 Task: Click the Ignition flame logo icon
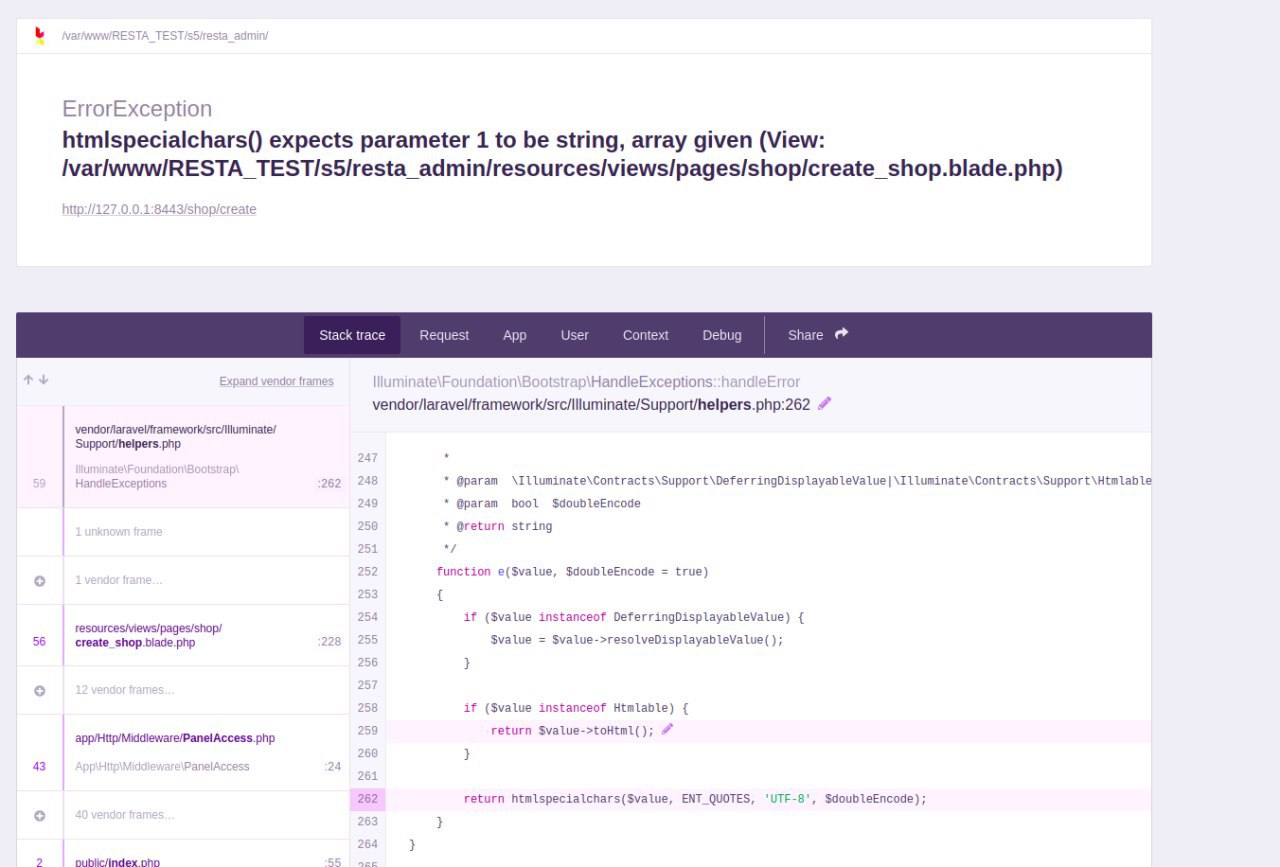point(39,36)
